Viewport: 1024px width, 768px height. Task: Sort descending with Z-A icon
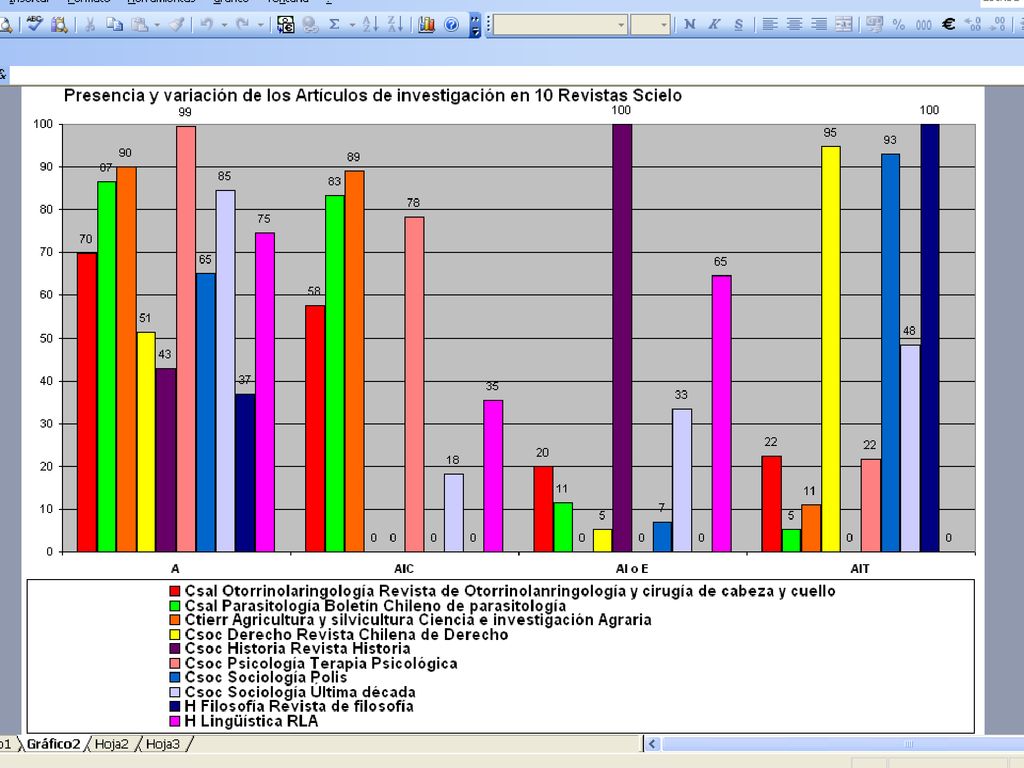395,25
